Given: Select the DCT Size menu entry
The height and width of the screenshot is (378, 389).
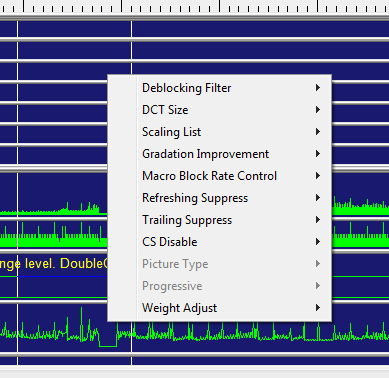Looking at the screenshot, I should [x=219, y=110].
